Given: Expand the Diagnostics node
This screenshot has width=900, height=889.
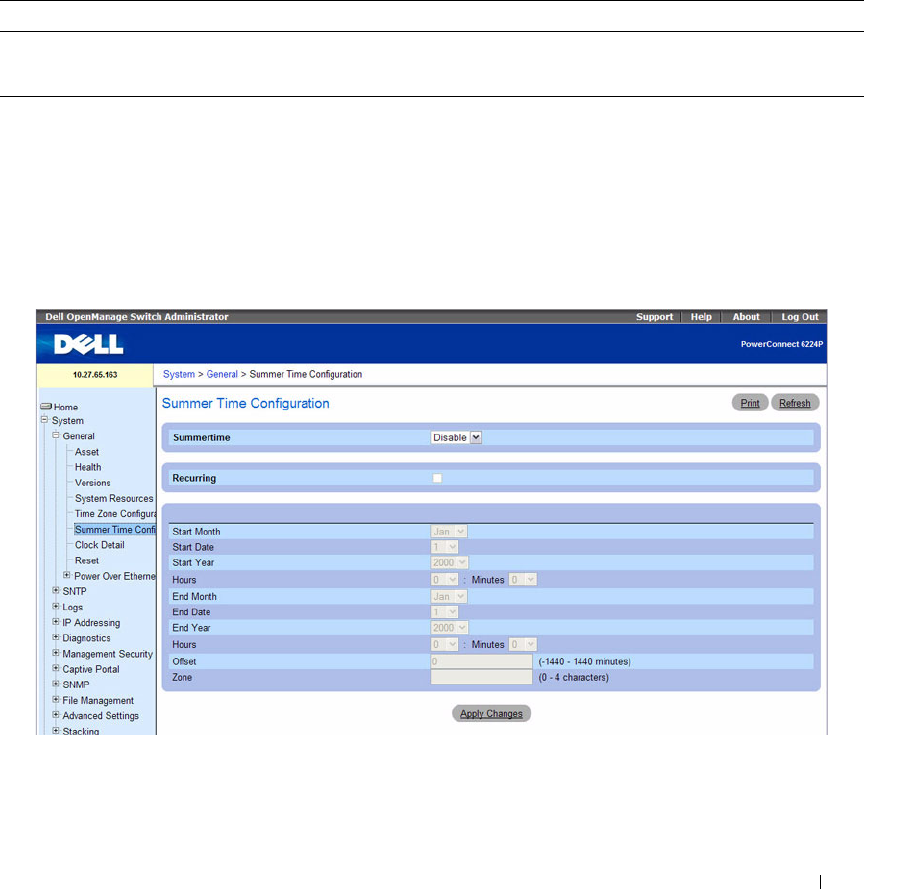Looking at the screenshot, I should tap(56, 637).
